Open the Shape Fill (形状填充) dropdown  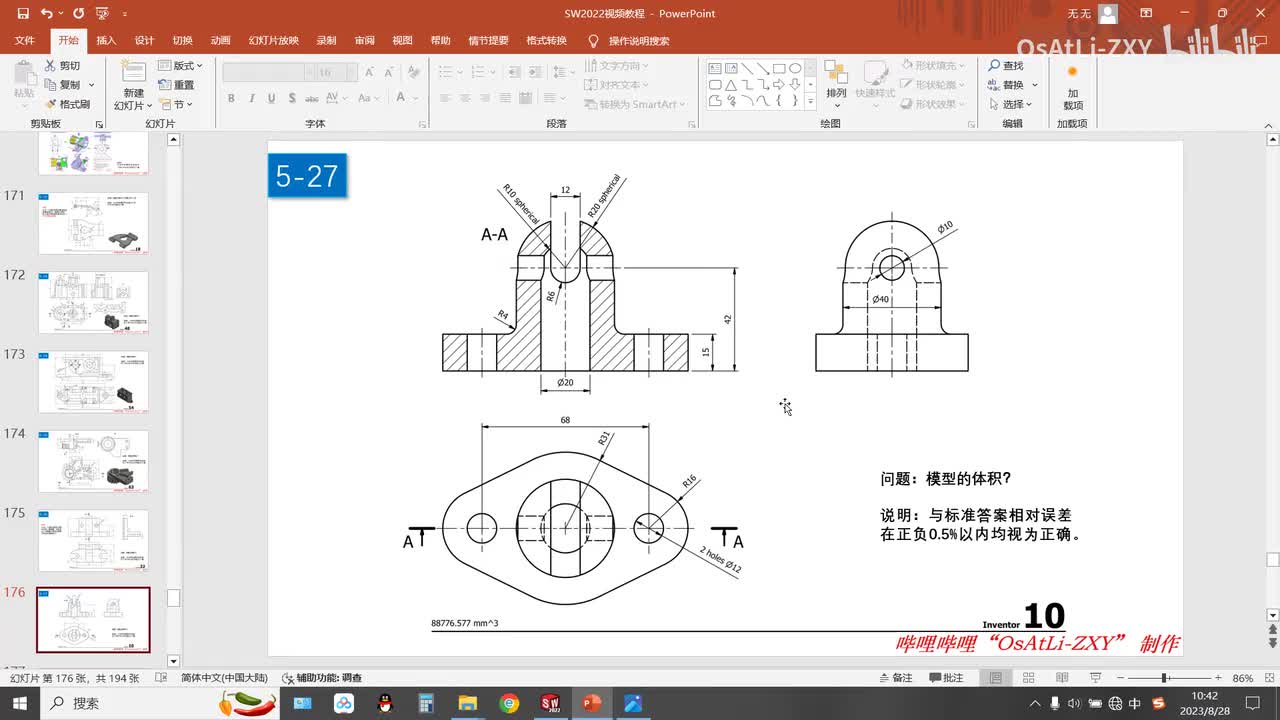pos(934,66)
